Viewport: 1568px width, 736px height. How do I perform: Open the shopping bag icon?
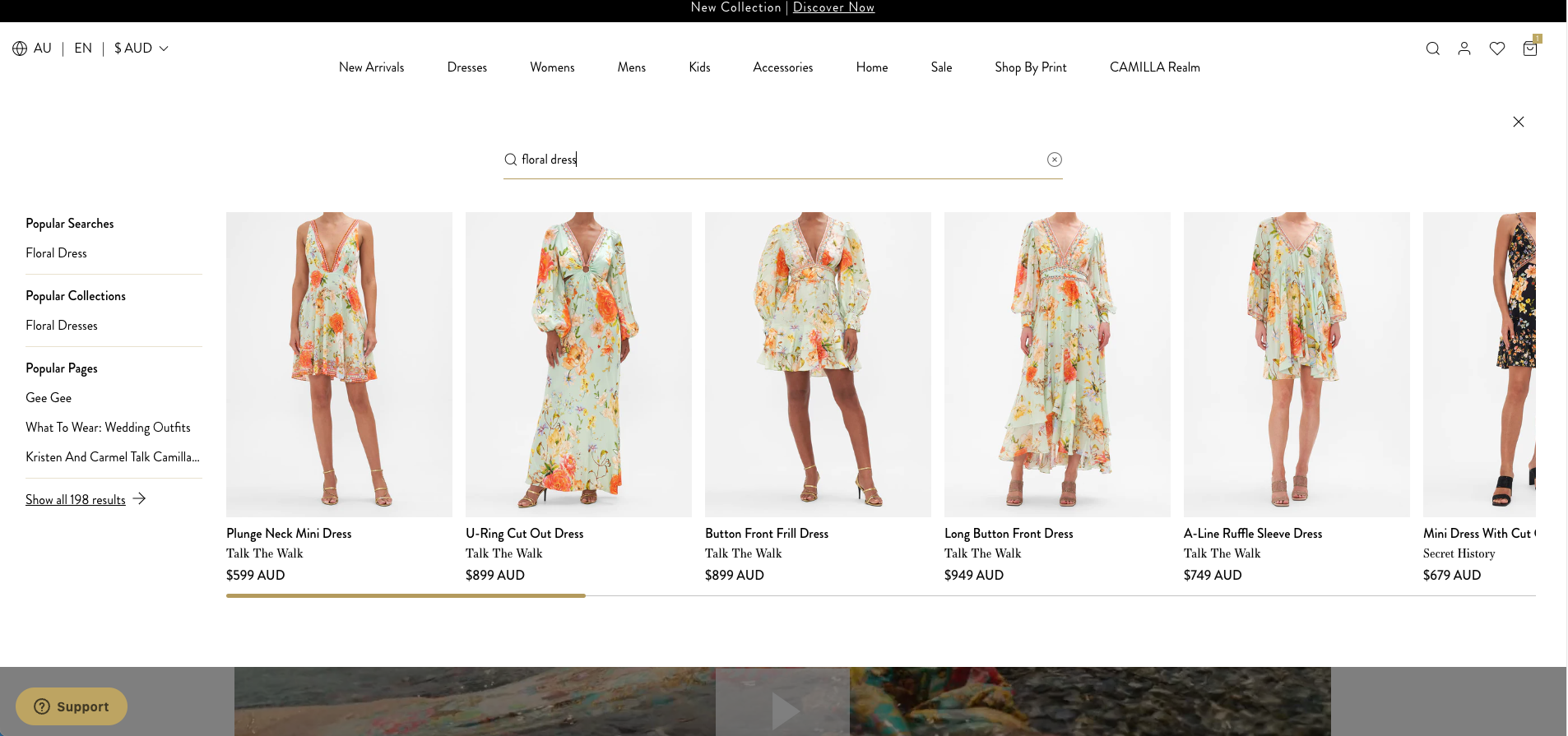pyautogui.click(x=1530, y=49)
